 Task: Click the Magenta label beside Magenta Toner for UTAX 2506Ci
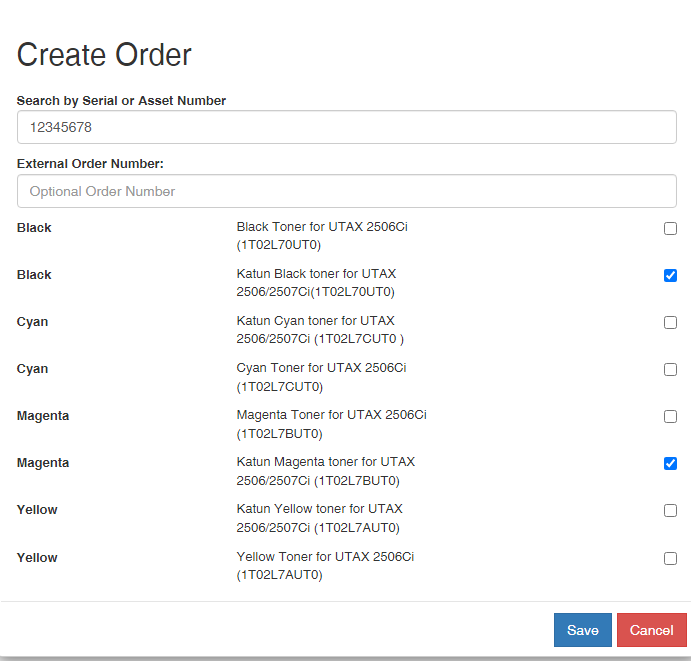point(43,416)
